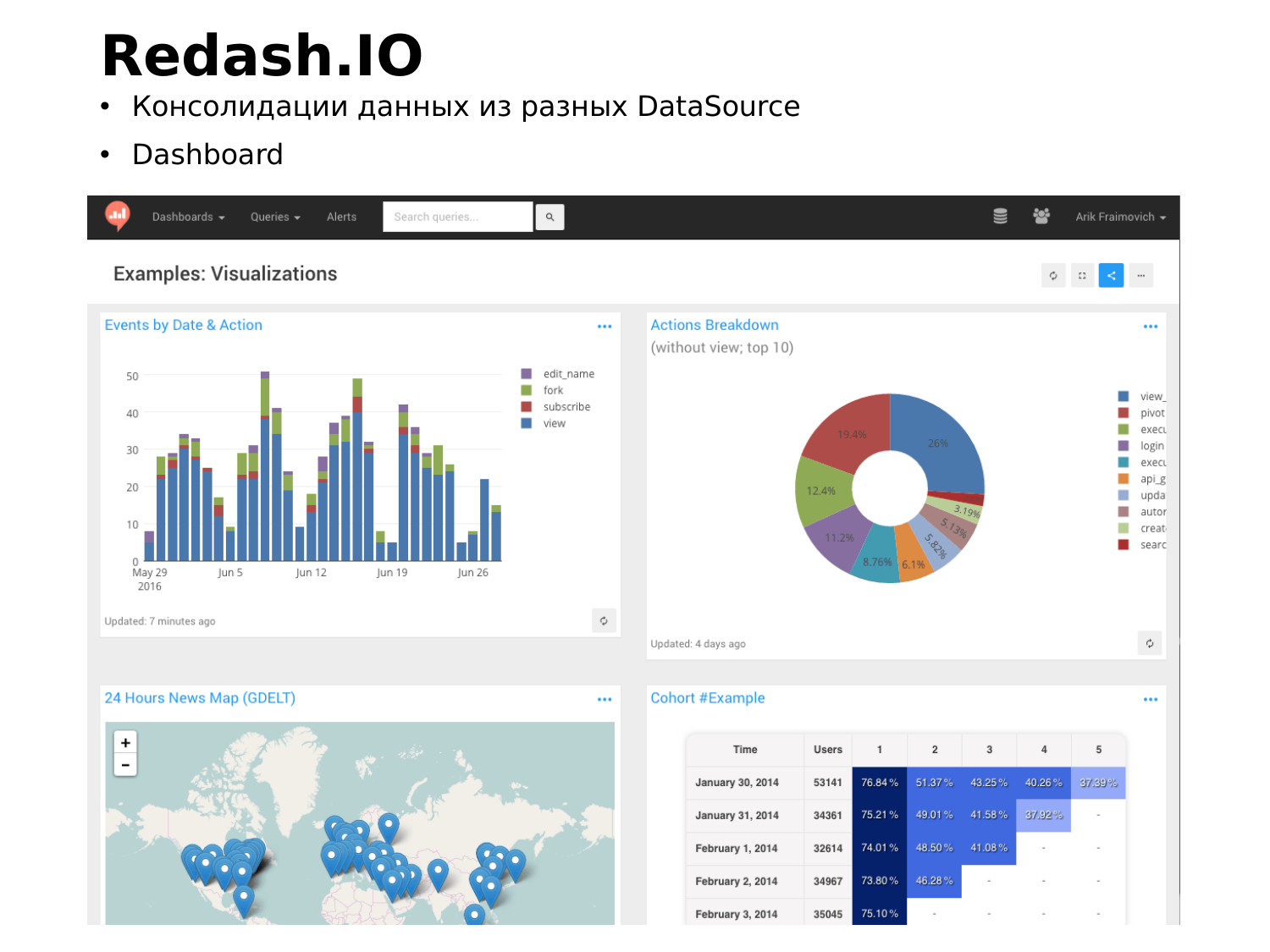Toggle edit_name series in chart legend
Viewport: 1270px width, 952px height.
click(x=557, y=374)
